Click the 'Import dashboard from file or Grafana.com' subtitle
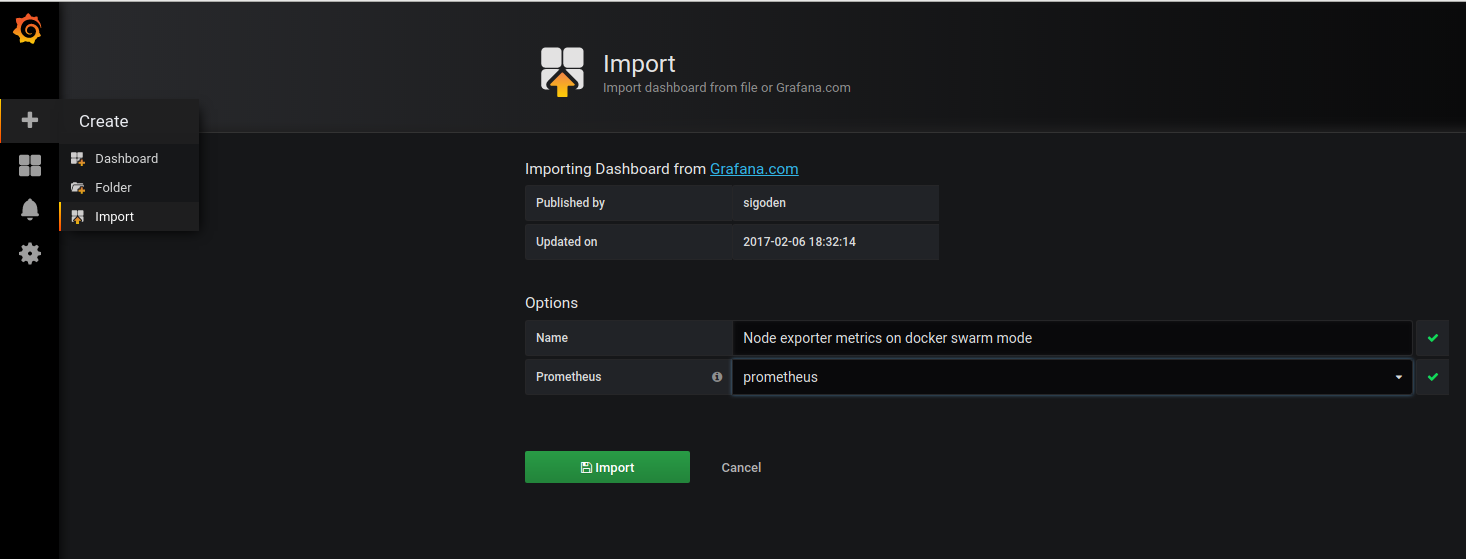This screenshot has height=559, width=1466. coord(727,88)
